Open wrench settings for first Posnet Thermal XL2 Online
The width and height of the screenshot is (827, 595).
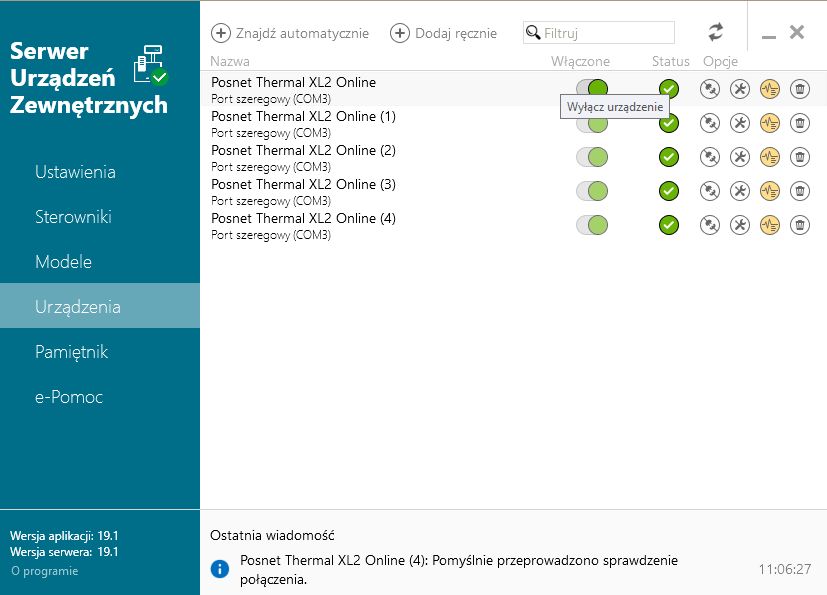click(739, 89)
